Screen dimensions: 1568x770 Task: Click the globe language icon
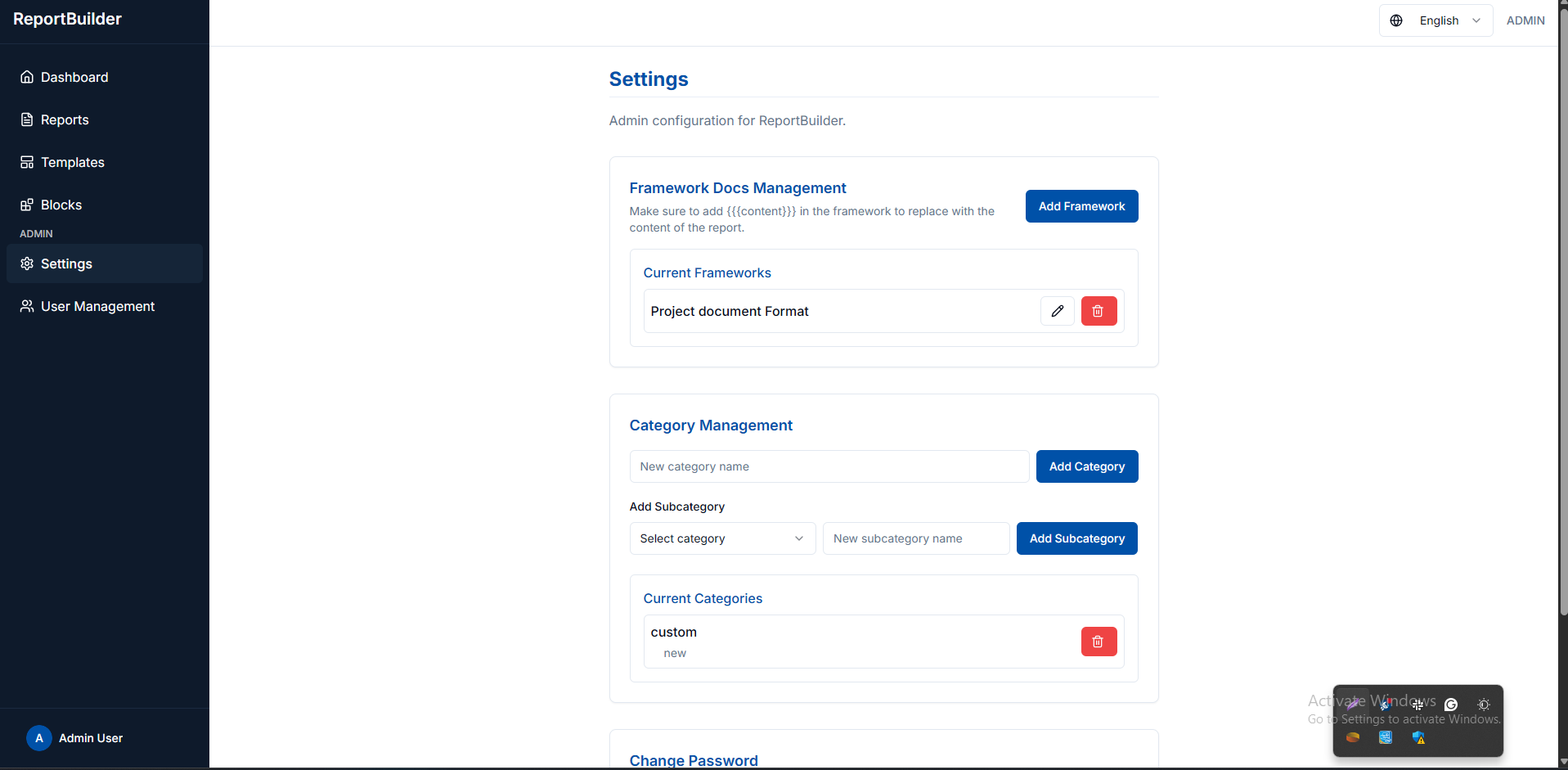1396,20
